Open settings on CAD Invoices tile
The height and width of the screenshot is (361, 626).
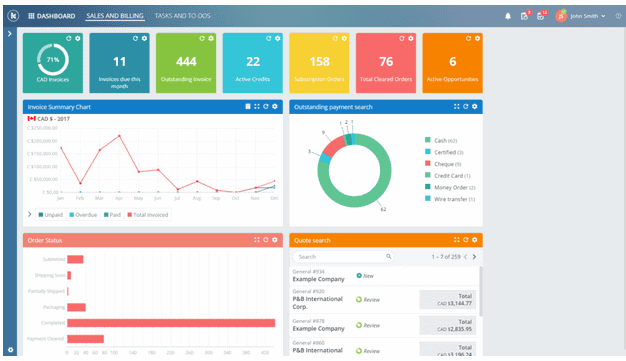point(77,38)
